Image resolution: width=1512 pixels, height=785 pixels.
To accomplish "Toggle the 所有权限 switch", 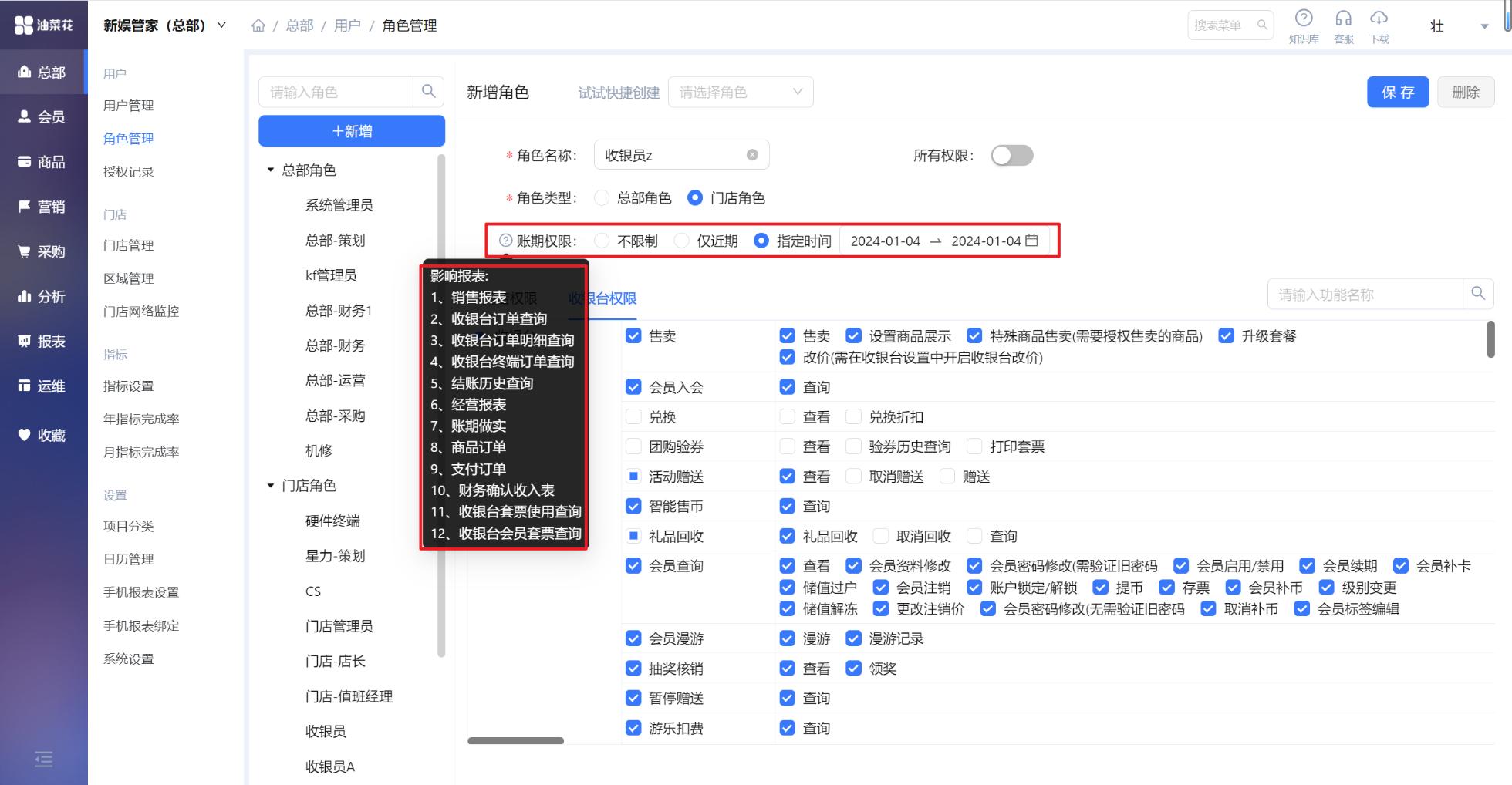I will point(1012,156).
